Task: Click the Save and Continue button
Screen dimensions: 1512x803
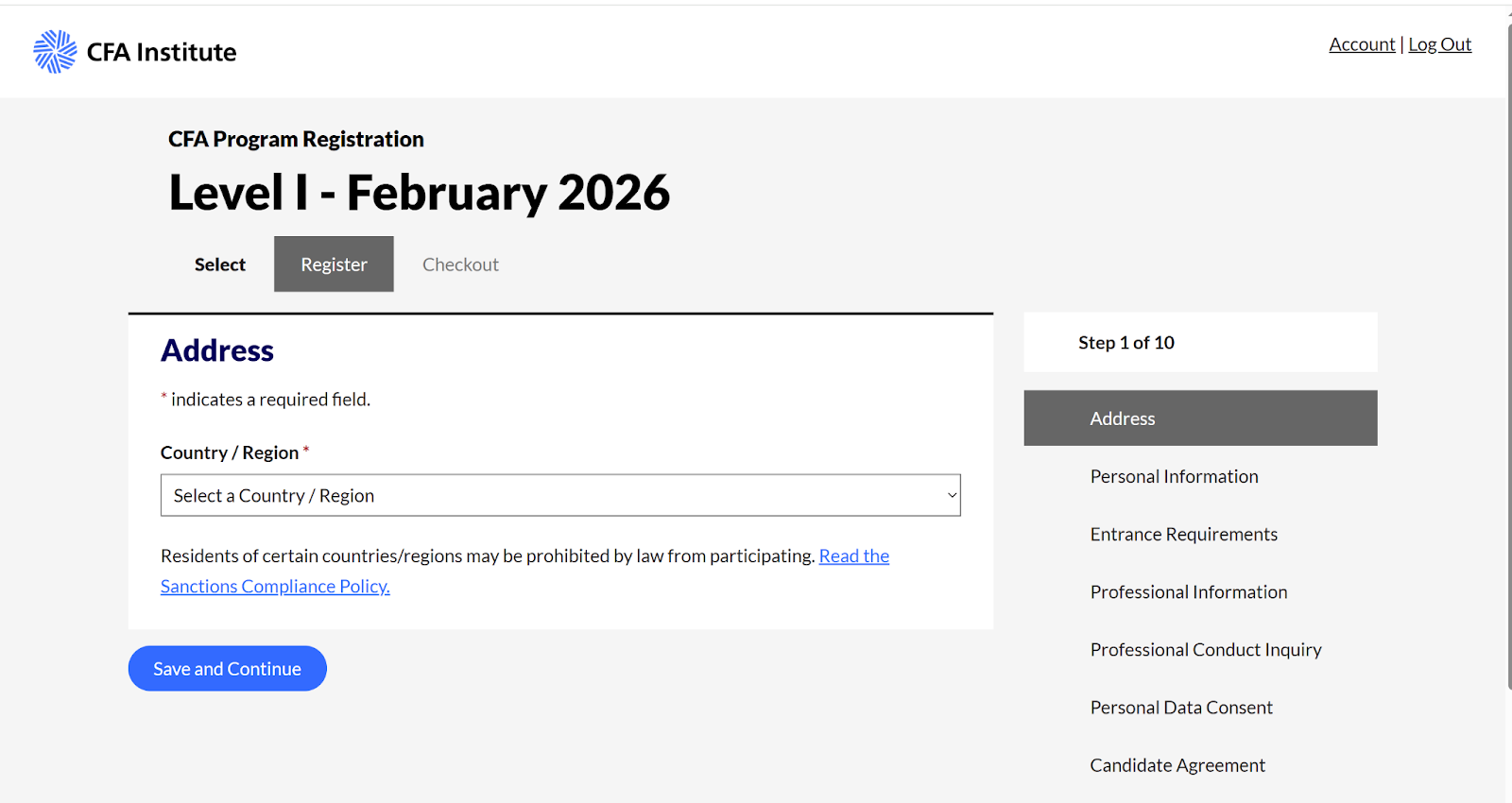Action: click(228, 669)
